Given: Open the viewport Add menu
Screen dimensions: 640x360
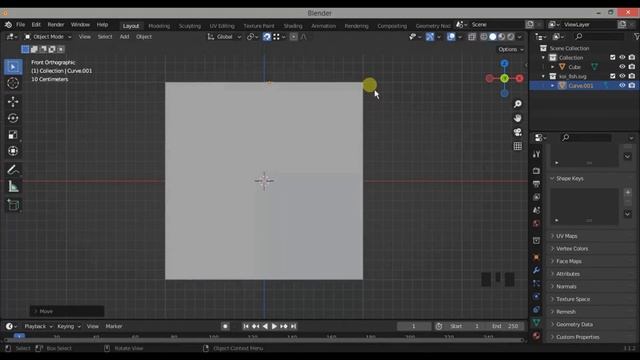Looking at the screenshot, I should [124, 37].
